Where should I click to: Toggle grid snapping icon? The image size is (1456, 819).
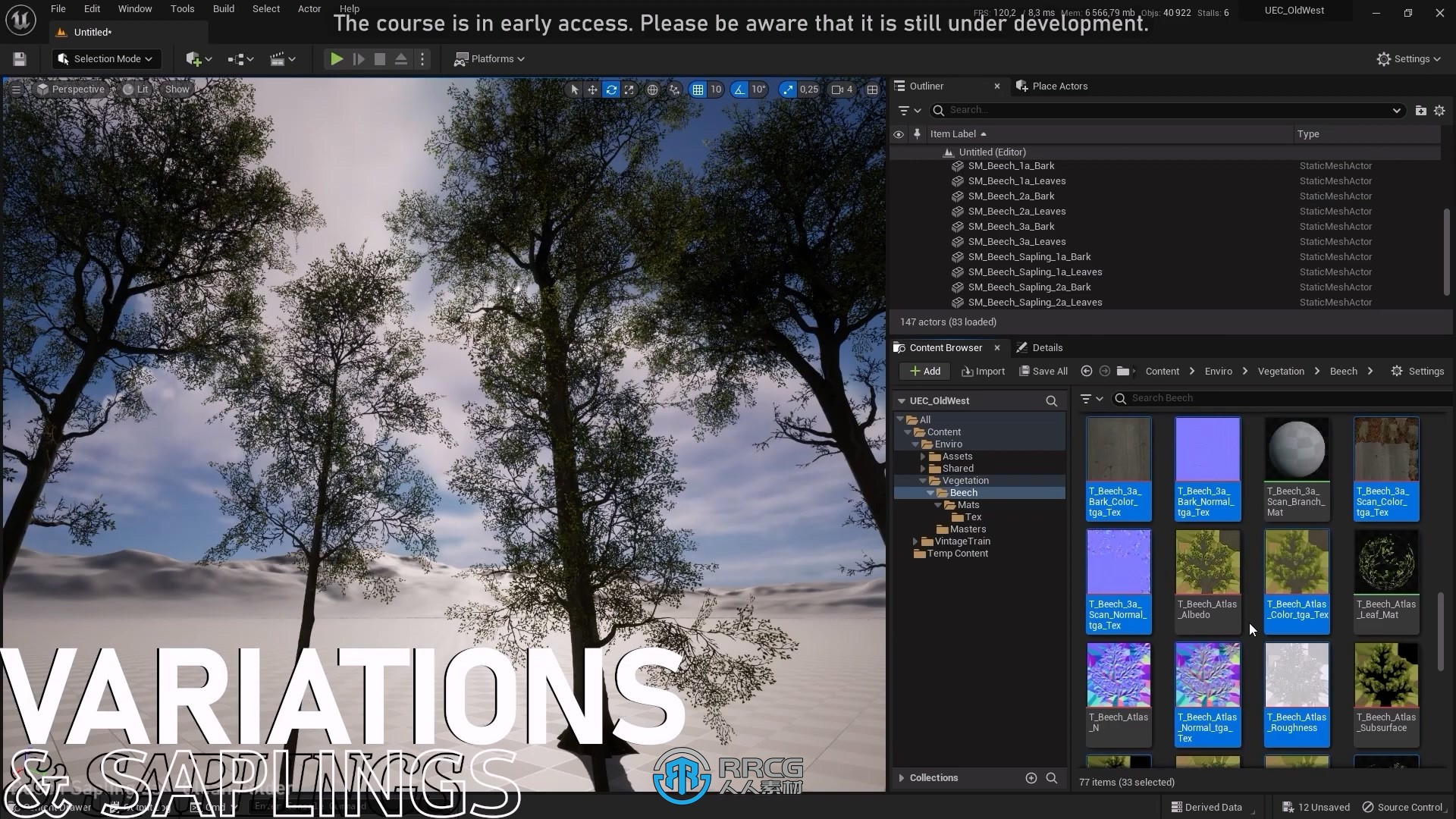[698, 89]
